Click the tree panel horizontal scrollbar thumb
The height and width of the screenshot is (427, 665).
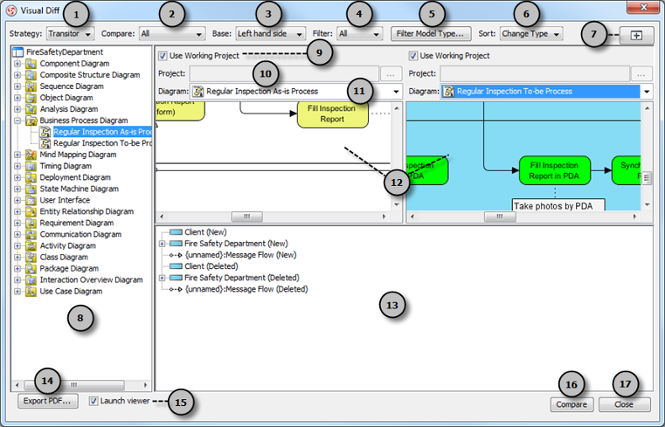[74, 385]
